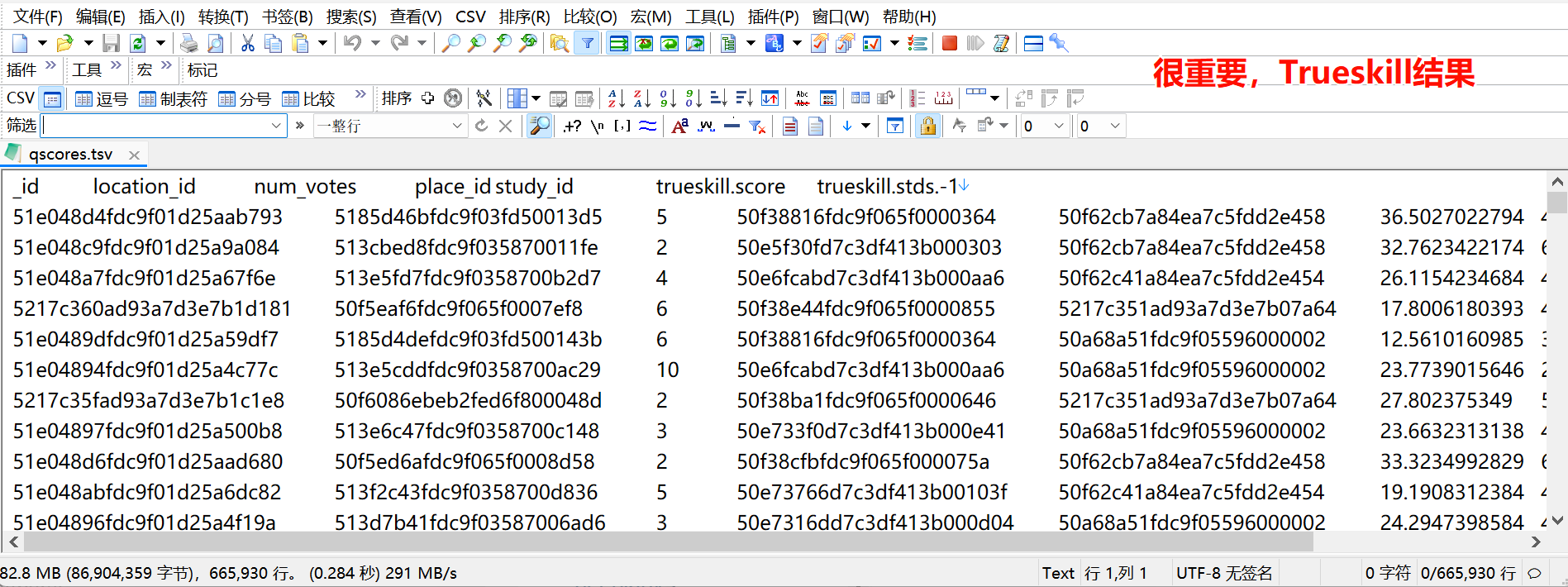The image size is (1568, 587).
Task: Sort column A to Z ascending
Action: point(616,99)
